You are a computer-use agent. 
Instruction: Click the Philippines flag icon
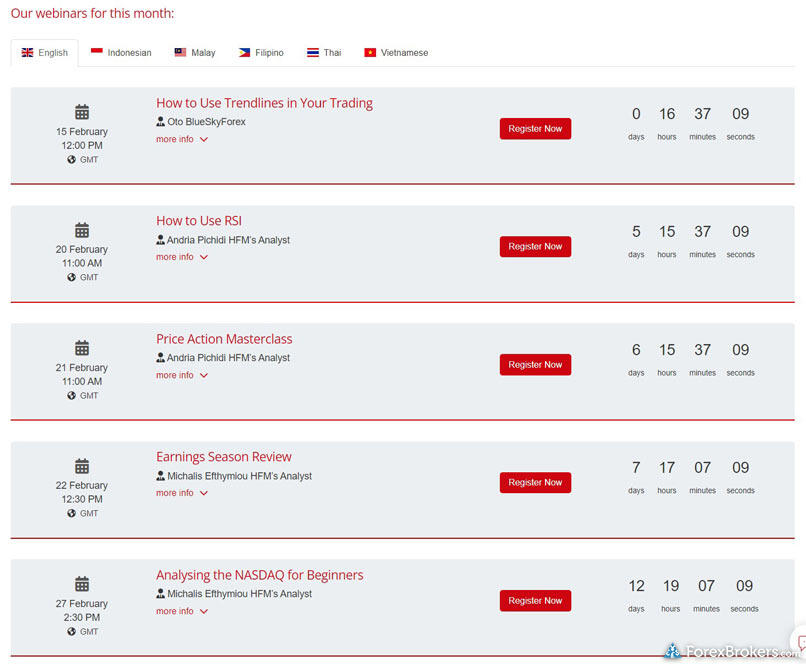coord(244,52)
